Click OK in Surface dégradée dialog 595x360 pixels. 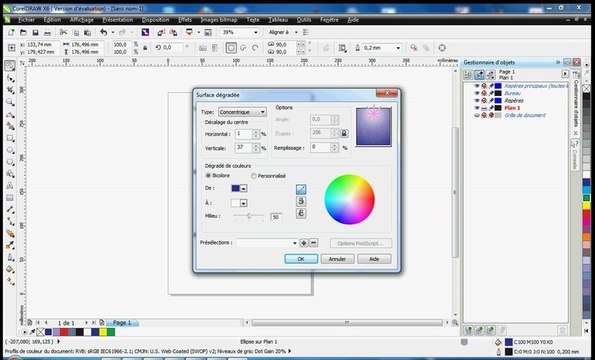pos(301,259)
